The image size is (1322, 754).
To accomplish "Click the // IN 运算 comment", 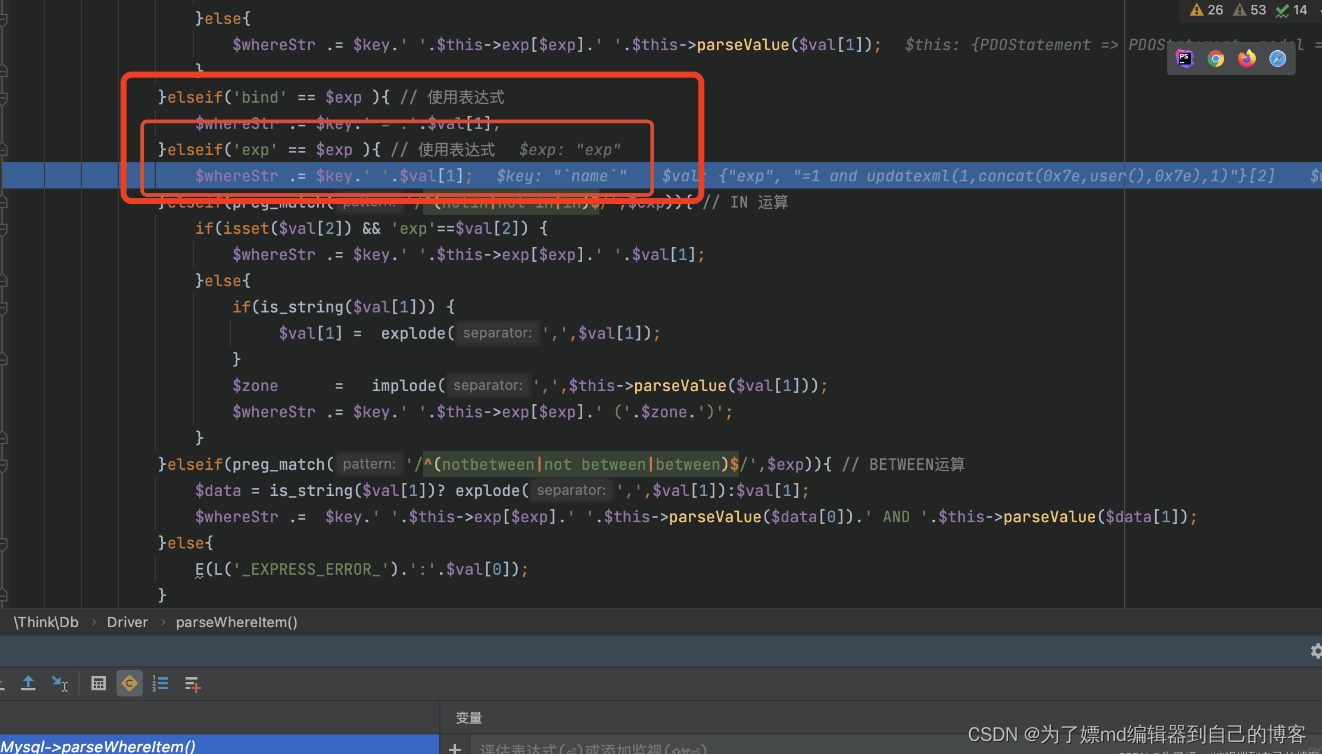I will pyautogui.click(x=745, y=202).
